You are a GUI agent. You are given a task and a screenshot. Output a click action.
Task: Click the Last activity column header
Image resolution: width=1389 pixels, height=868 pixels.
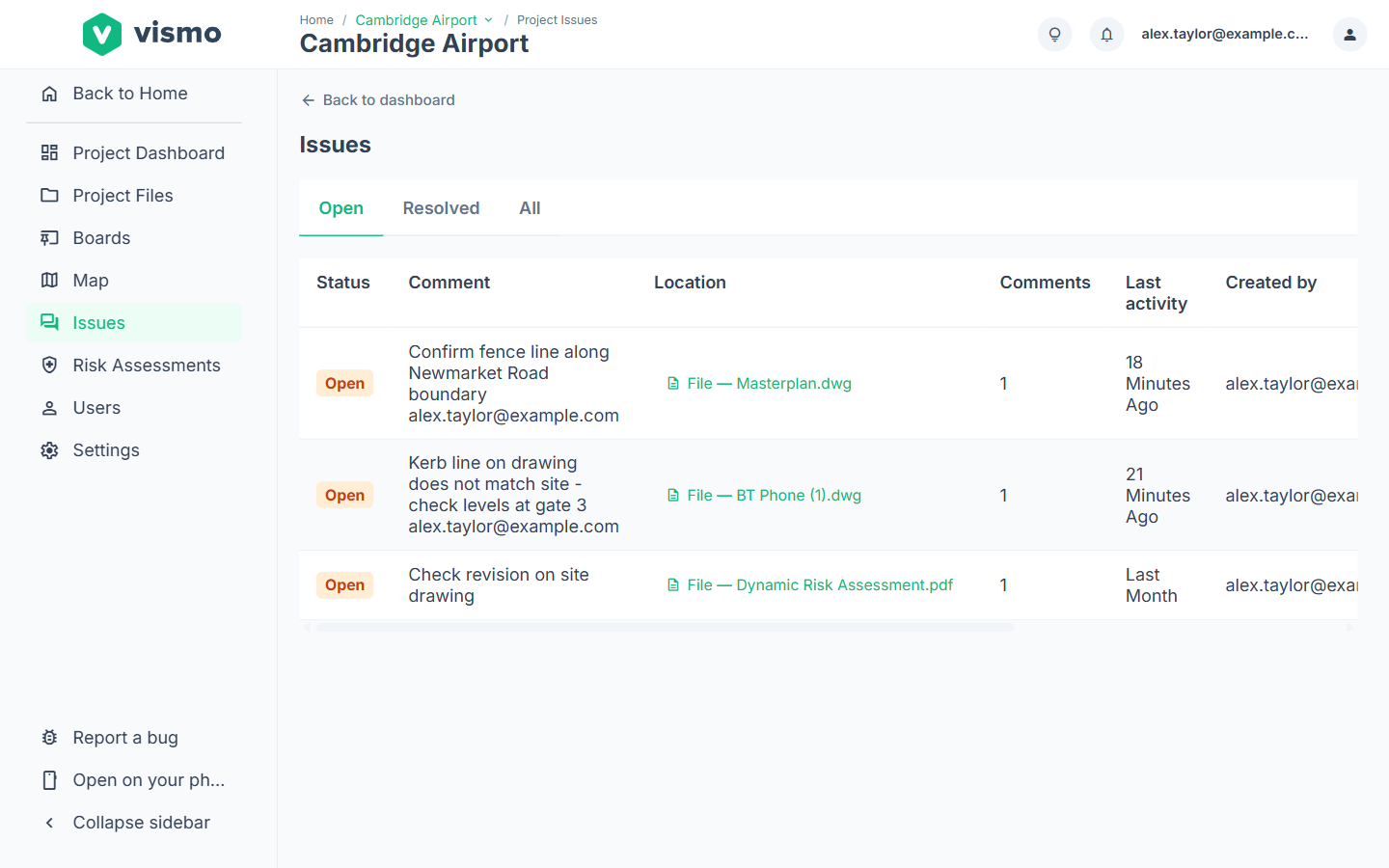click(1157, 293)
